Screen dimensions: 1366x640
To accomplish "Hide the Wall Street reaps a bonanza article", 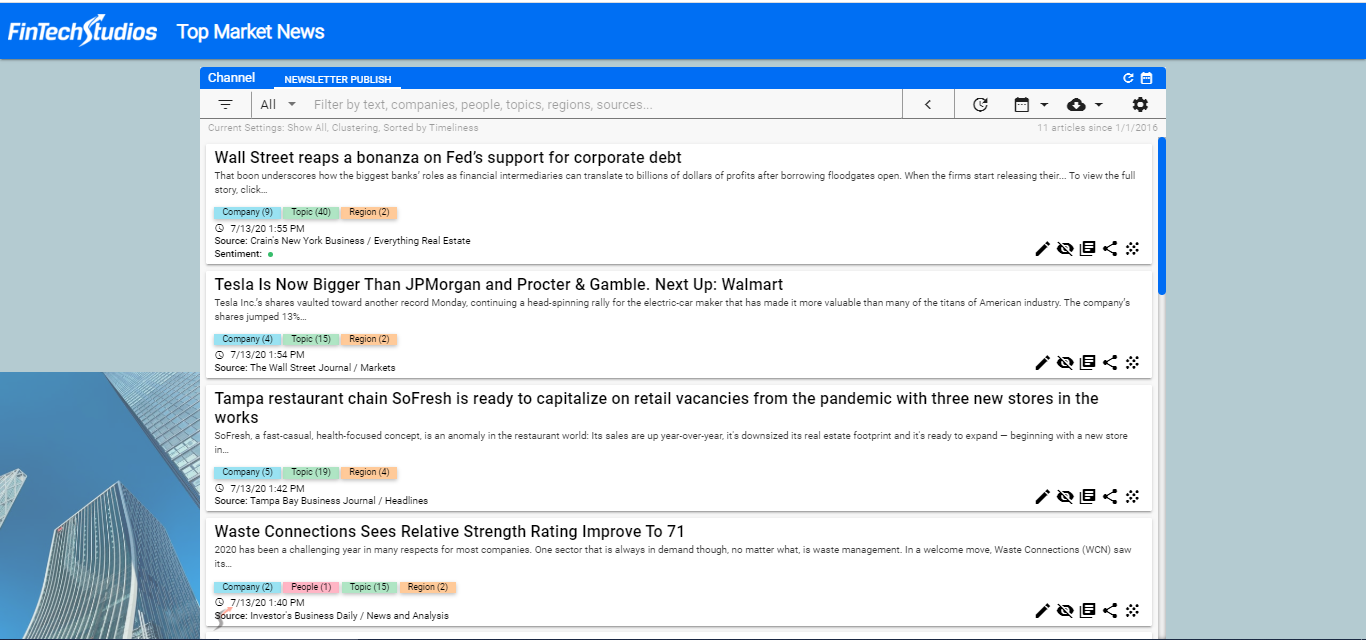I will tap(1065, 249).
